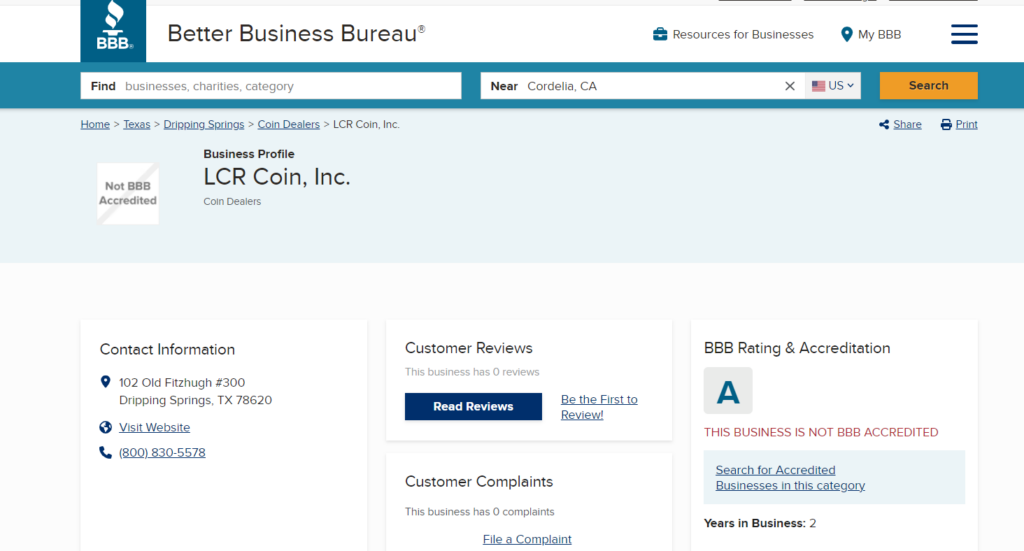Open the Visit Website link

[x=154, y=427]
